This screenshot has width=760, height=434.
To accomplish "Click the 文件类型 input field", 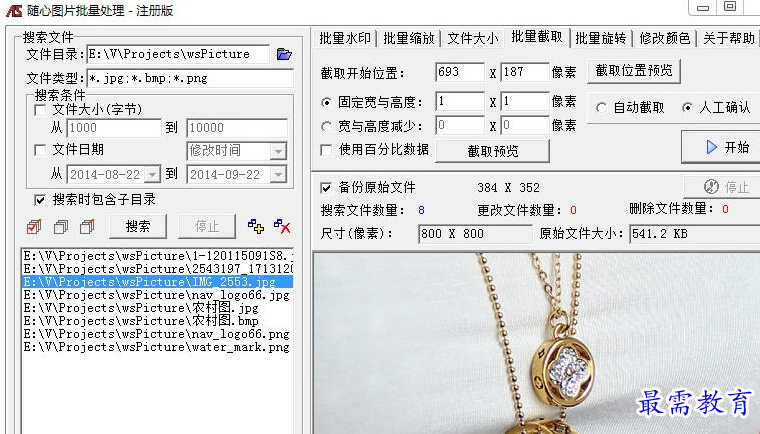I will [190, 78].
